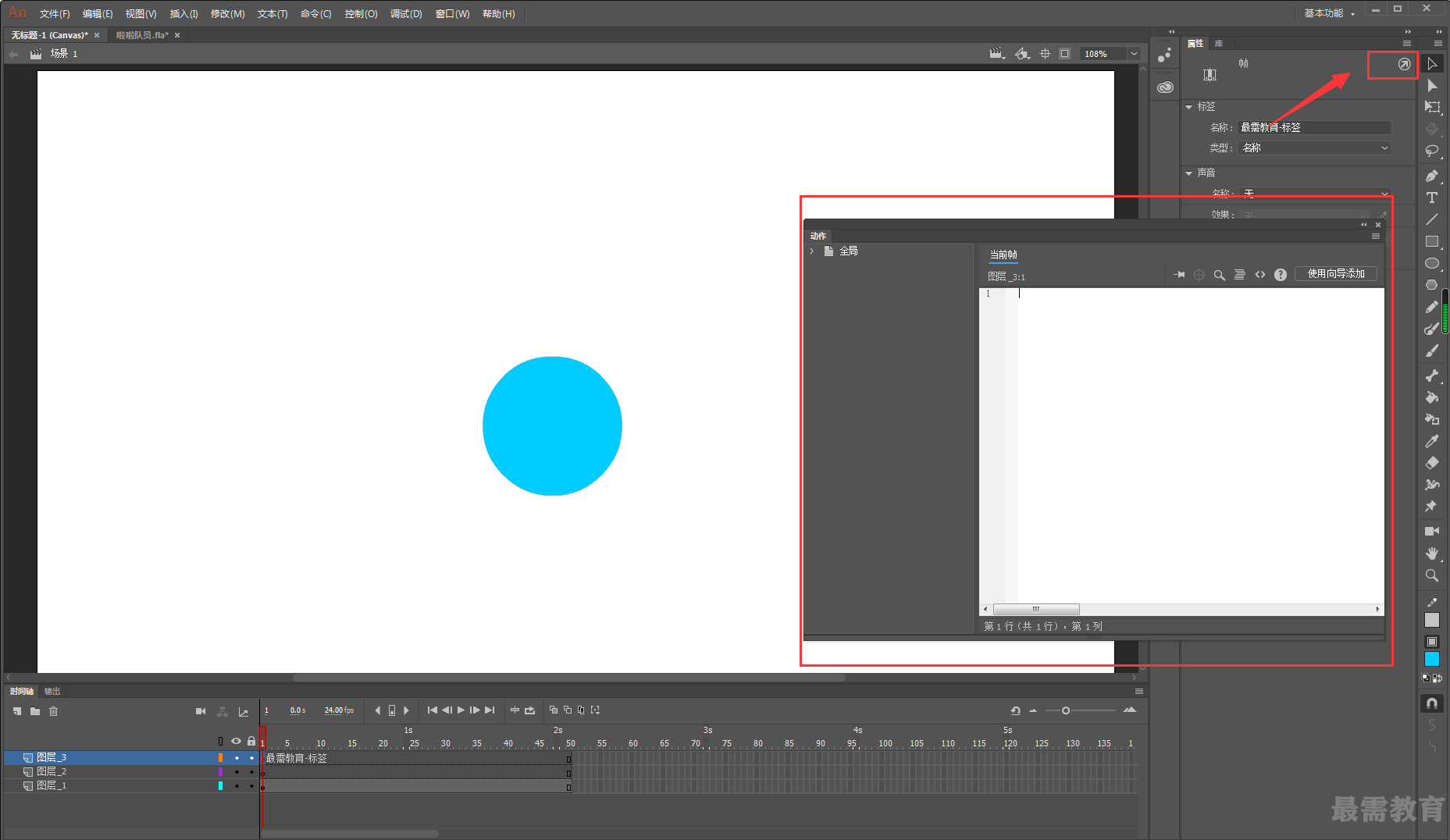1450x840 pixels.
Task: Click the 当前帧 tab in Actions panel
Action: pos(1003,254)
